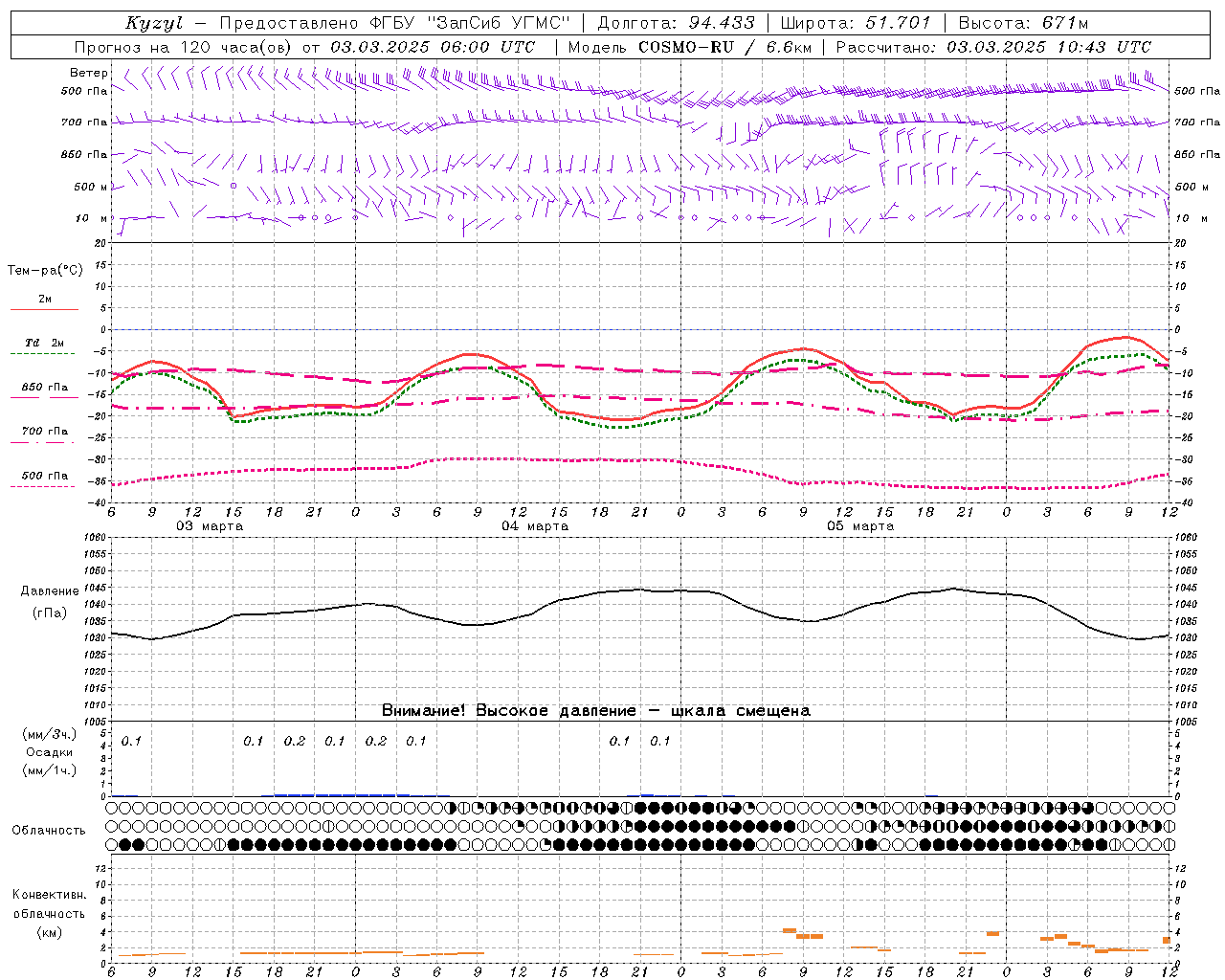
Task: Click the "(мм/3ч.)" precipitation unit label
Action: (50, 734)
